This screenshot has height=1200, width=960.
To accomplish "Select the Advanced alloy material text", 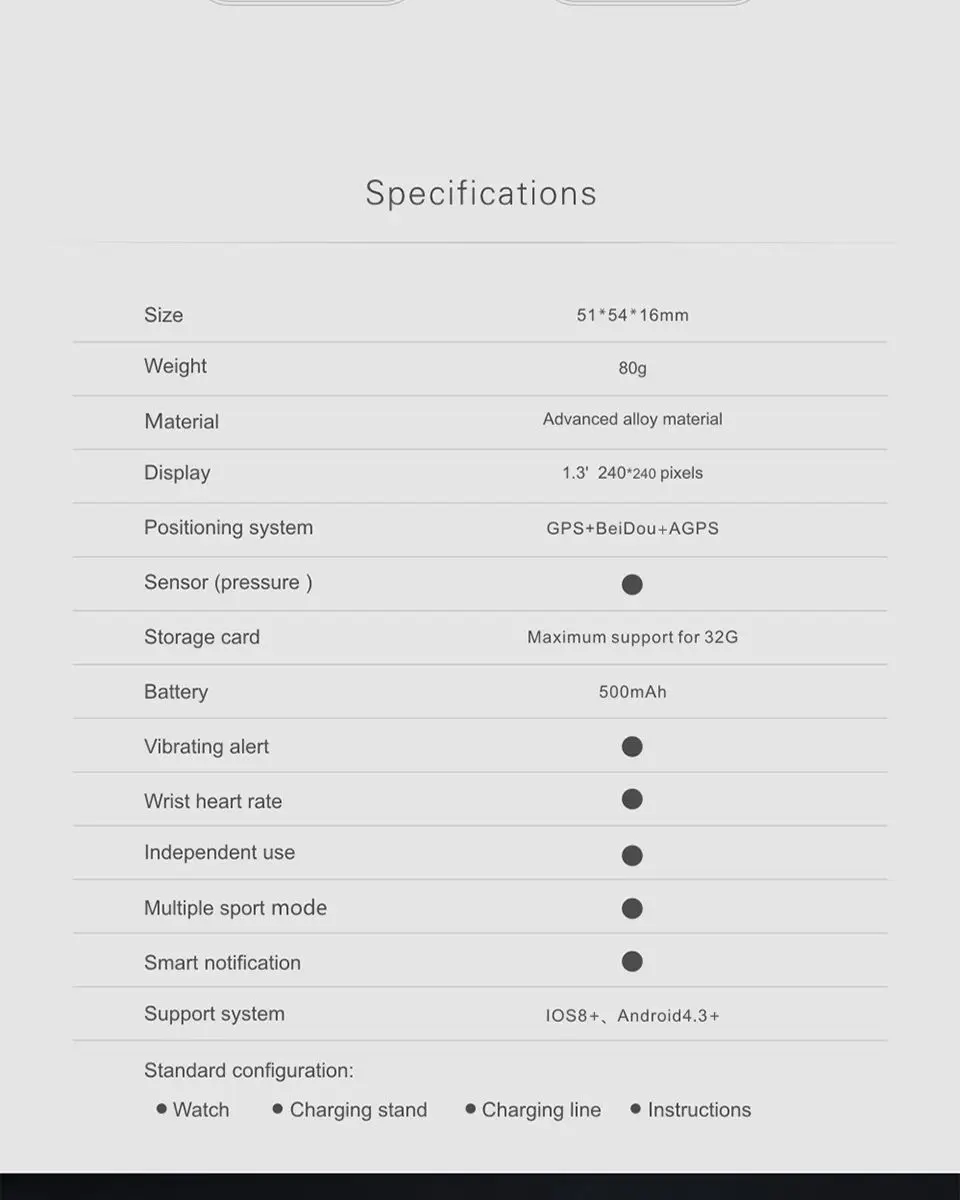I will coord(633,419).
